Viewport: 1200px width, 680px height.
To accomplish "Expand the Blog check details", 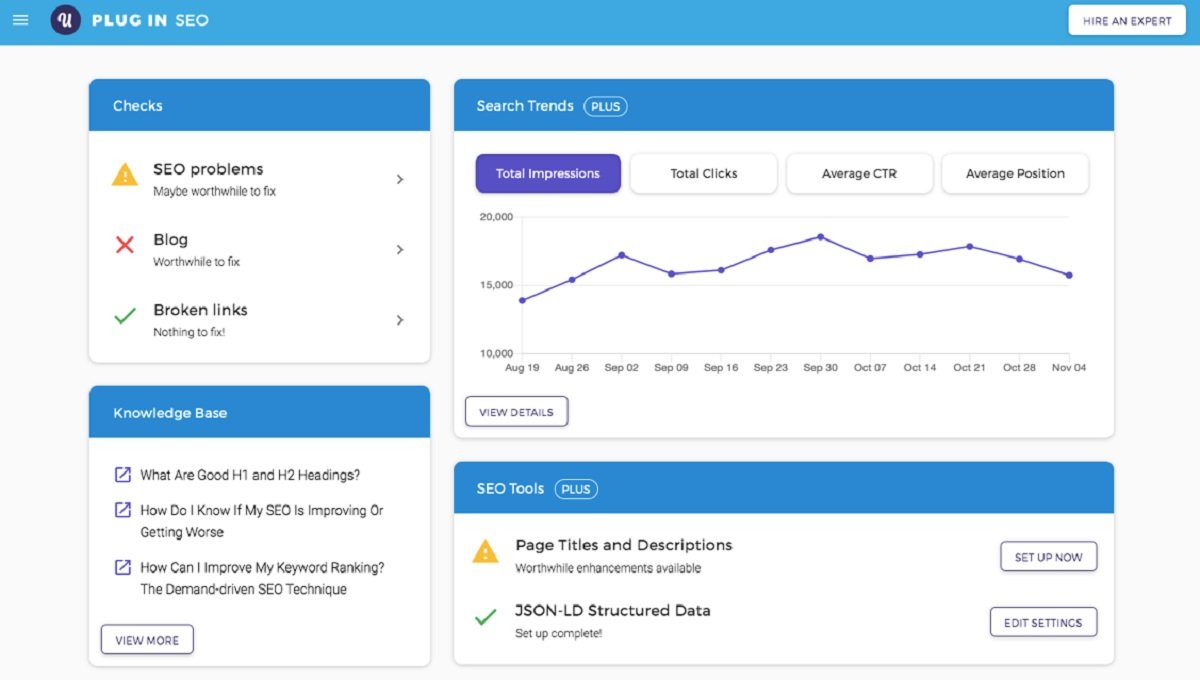I will (399, 249).
